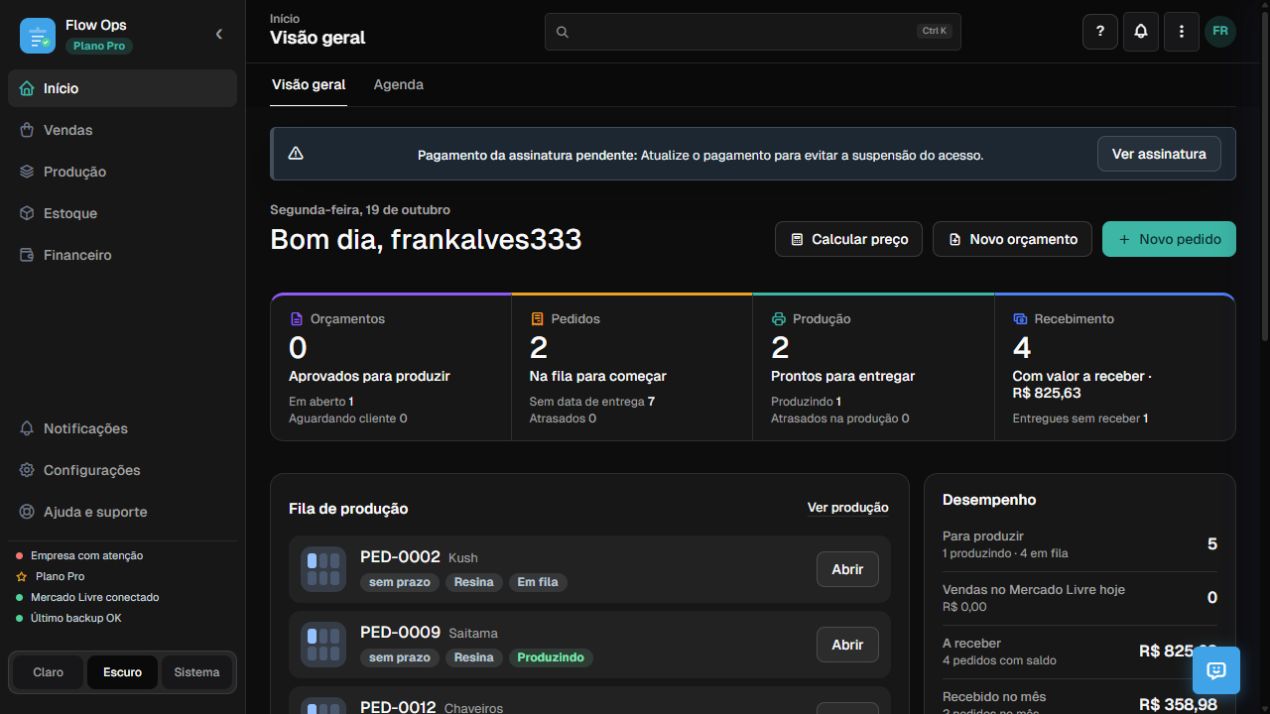Go to Produção in the sidebar
The image size is (1270, 714).
123,172
